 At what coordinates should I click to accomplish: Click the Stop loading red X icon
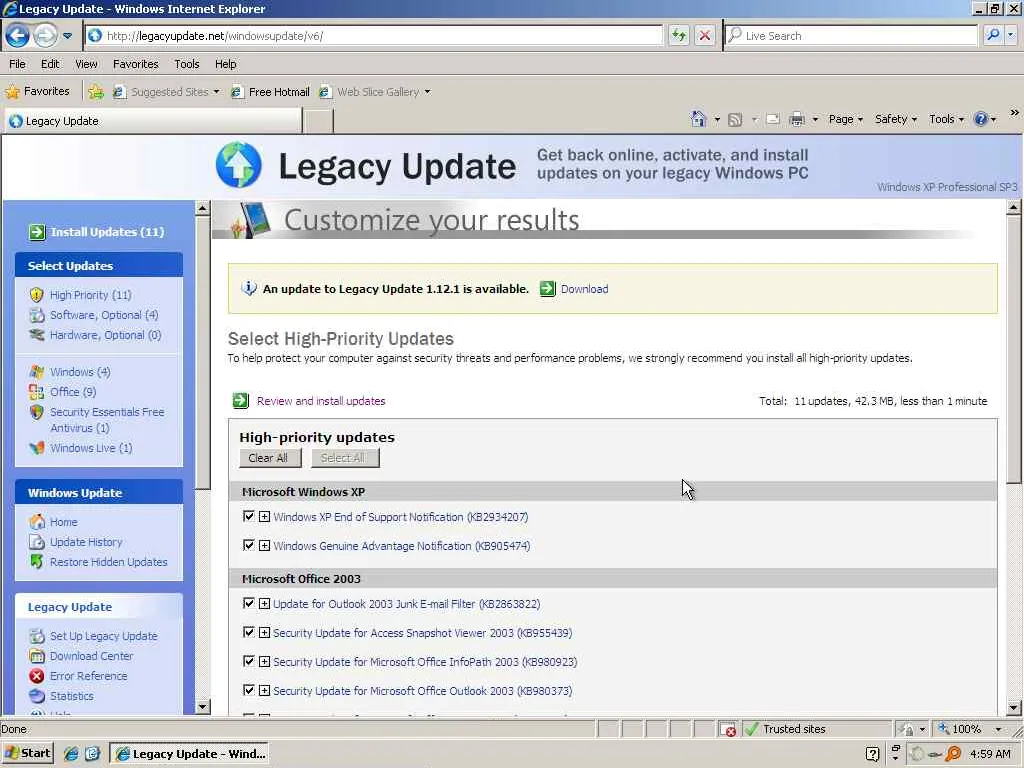pyautogui.click(x=705, y=35)
